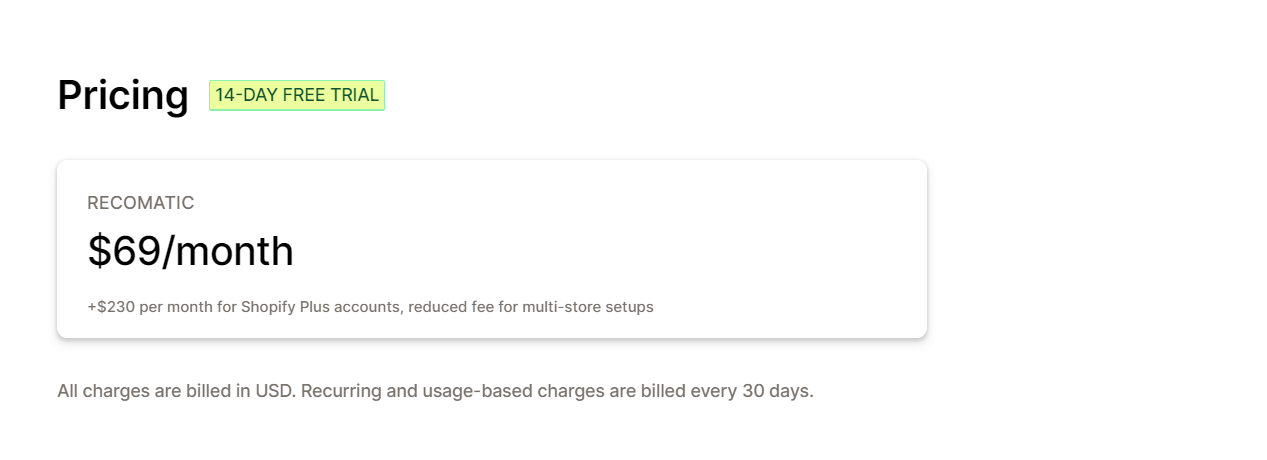1267x460 pixels.
Task: Click the "$69" amount in plan price
Action: coord(124,251)
